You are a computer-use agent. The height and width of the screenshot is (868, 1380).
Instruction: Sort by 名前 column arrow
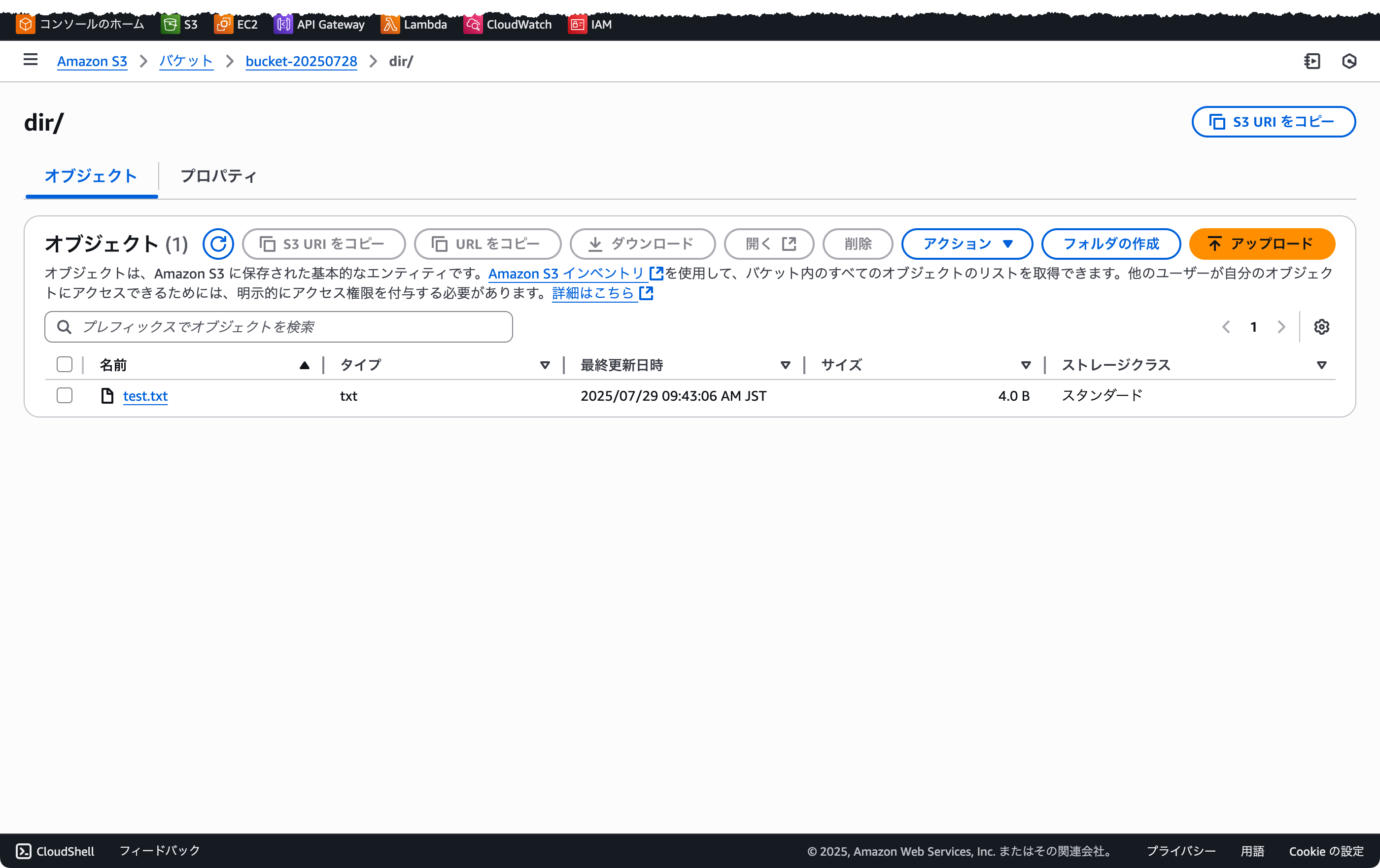[x=304, y=365]
